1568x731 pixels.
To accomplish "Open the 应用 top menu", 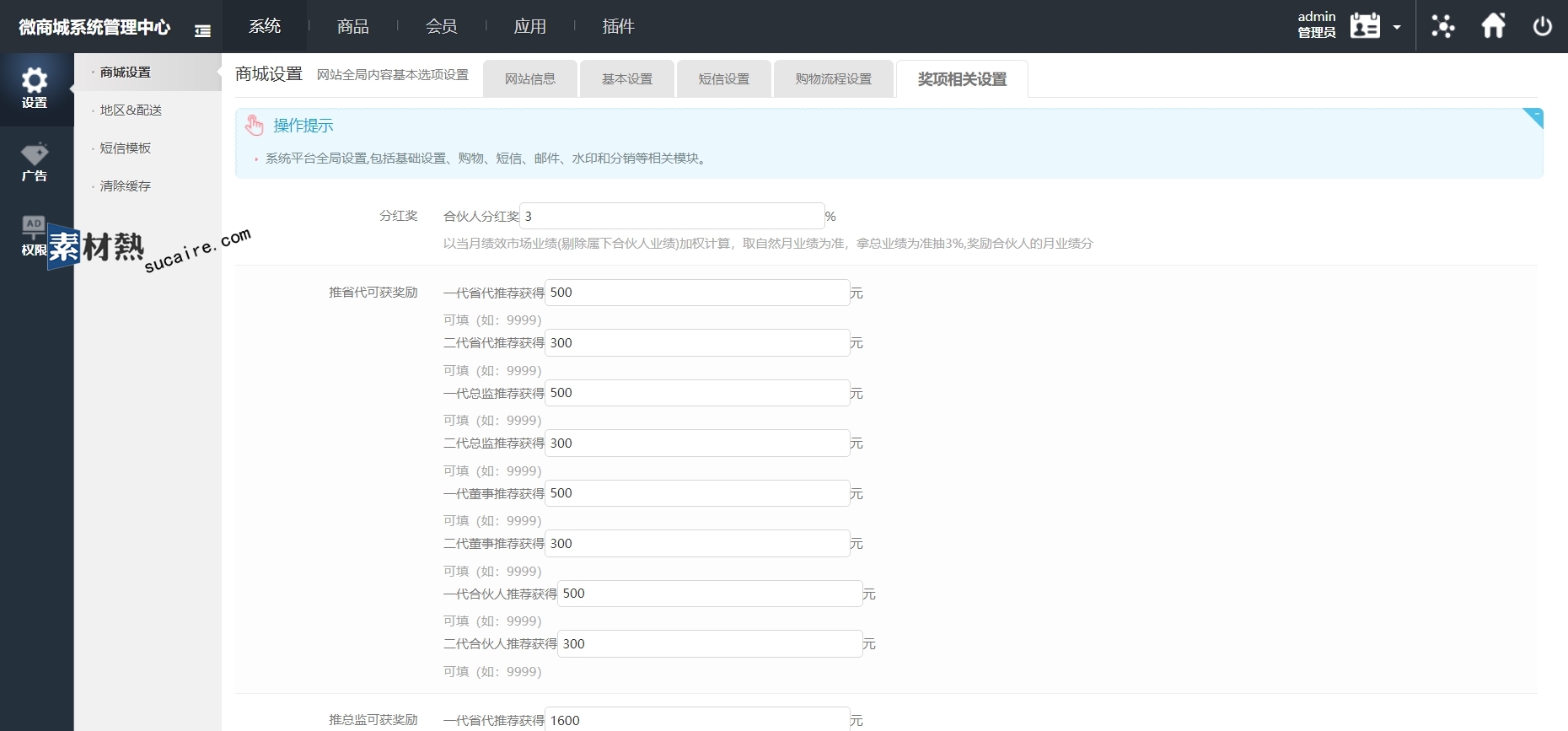I will tap(529, 26).
